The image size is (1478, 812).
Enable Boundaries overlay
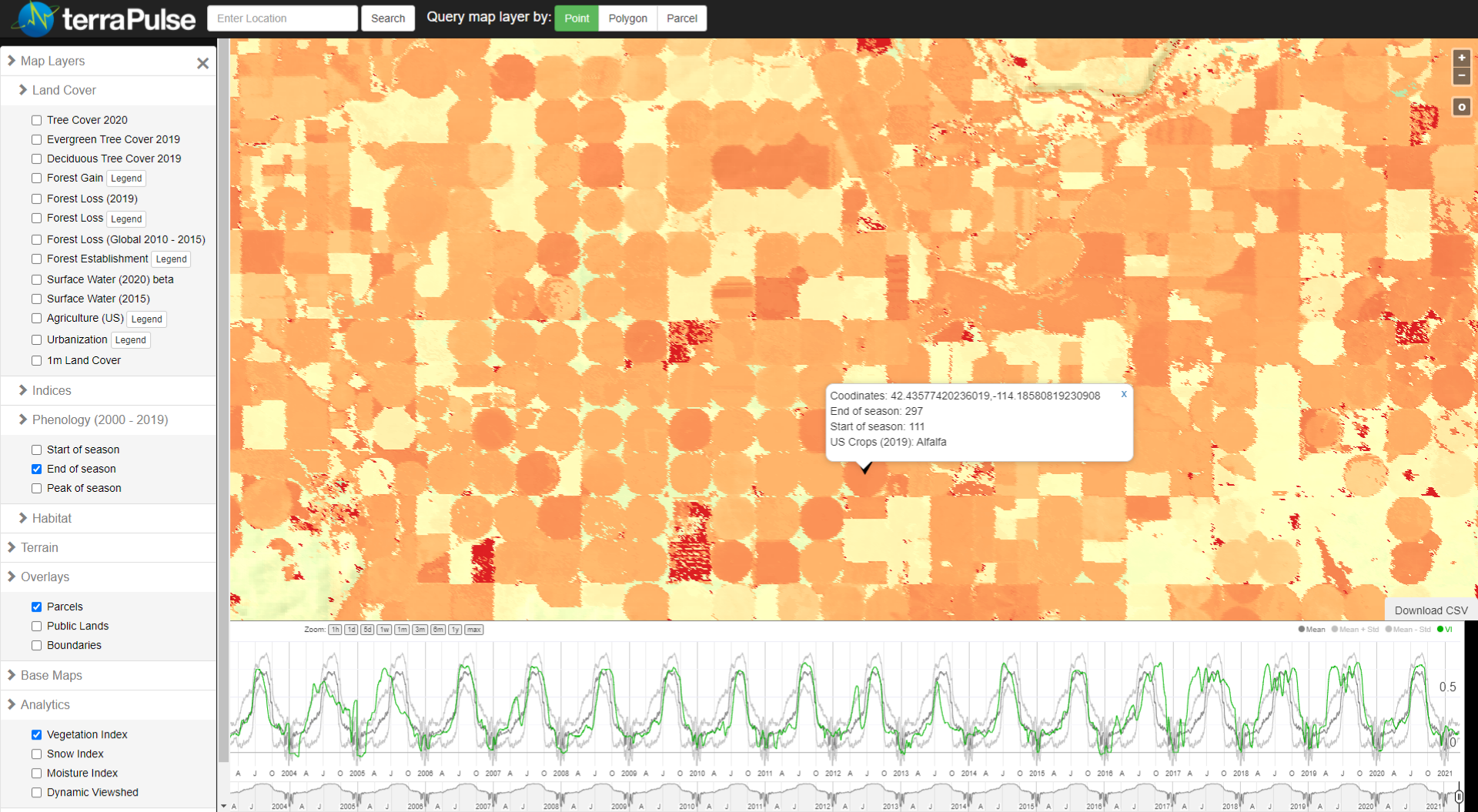click(x=36, y=645)
